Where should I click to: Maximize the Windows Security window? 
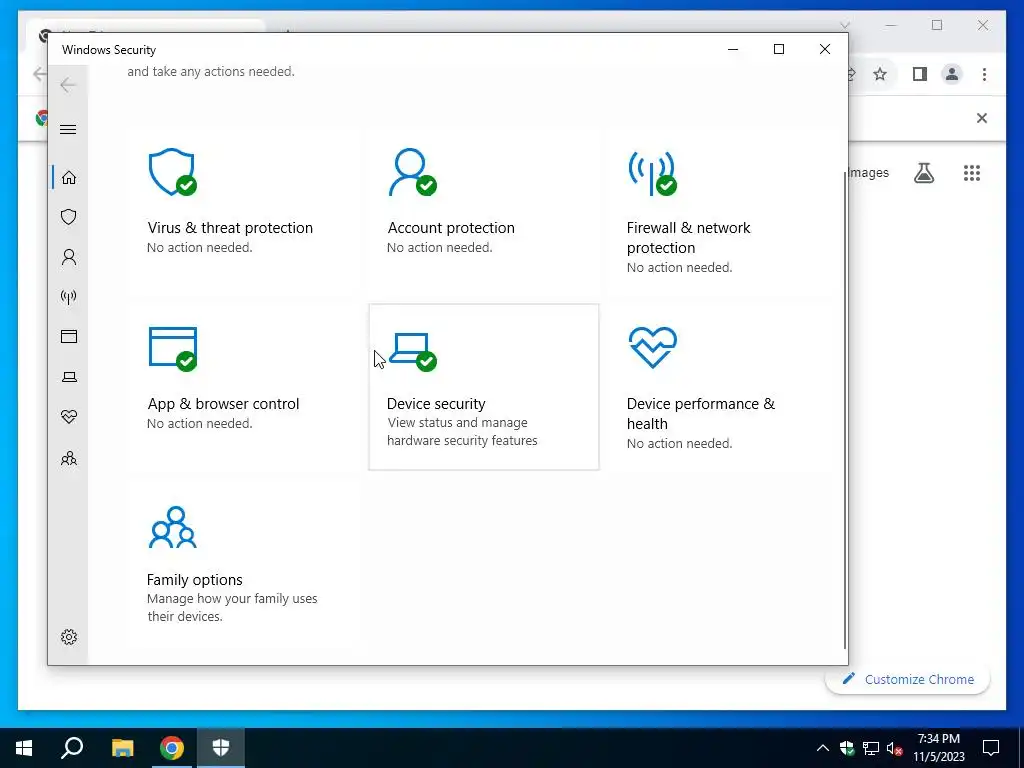778,50
